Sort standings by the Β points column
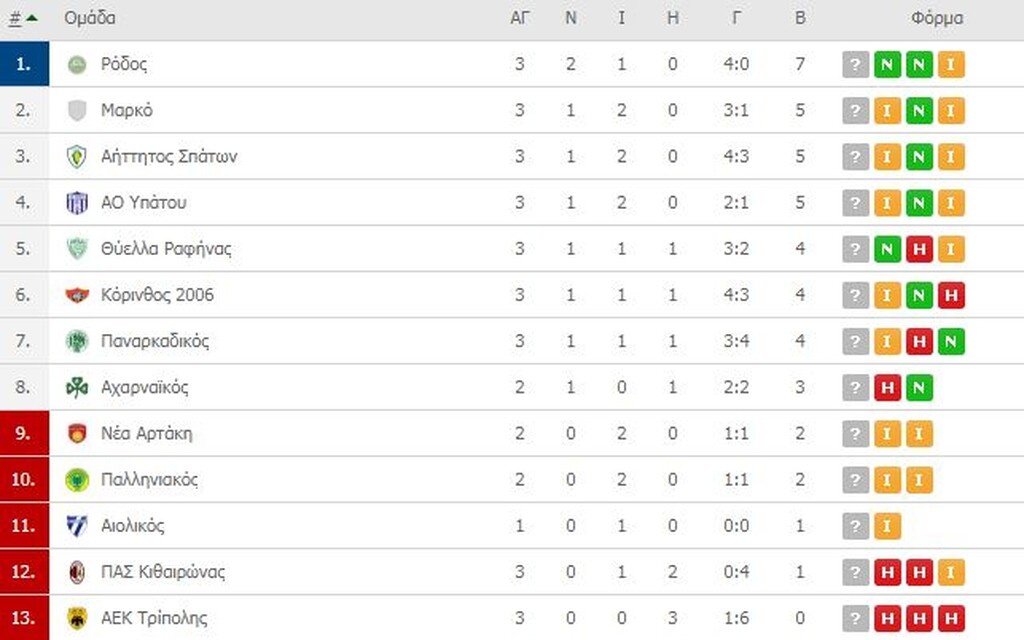The height and width of the screenshot is (640, 1024). [800, 18]
